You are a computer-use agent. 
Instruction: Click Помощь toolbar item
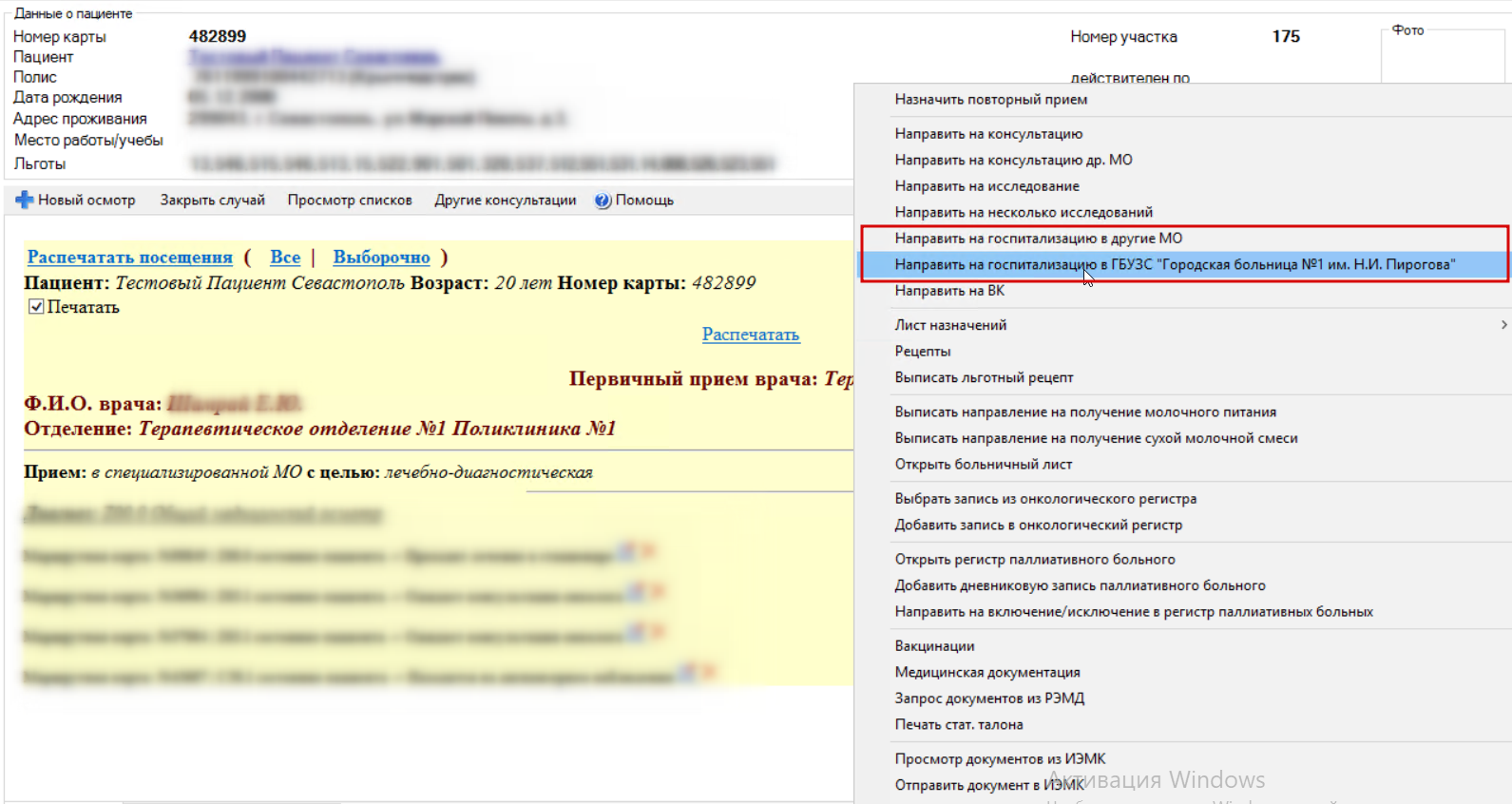coord(634,201)
